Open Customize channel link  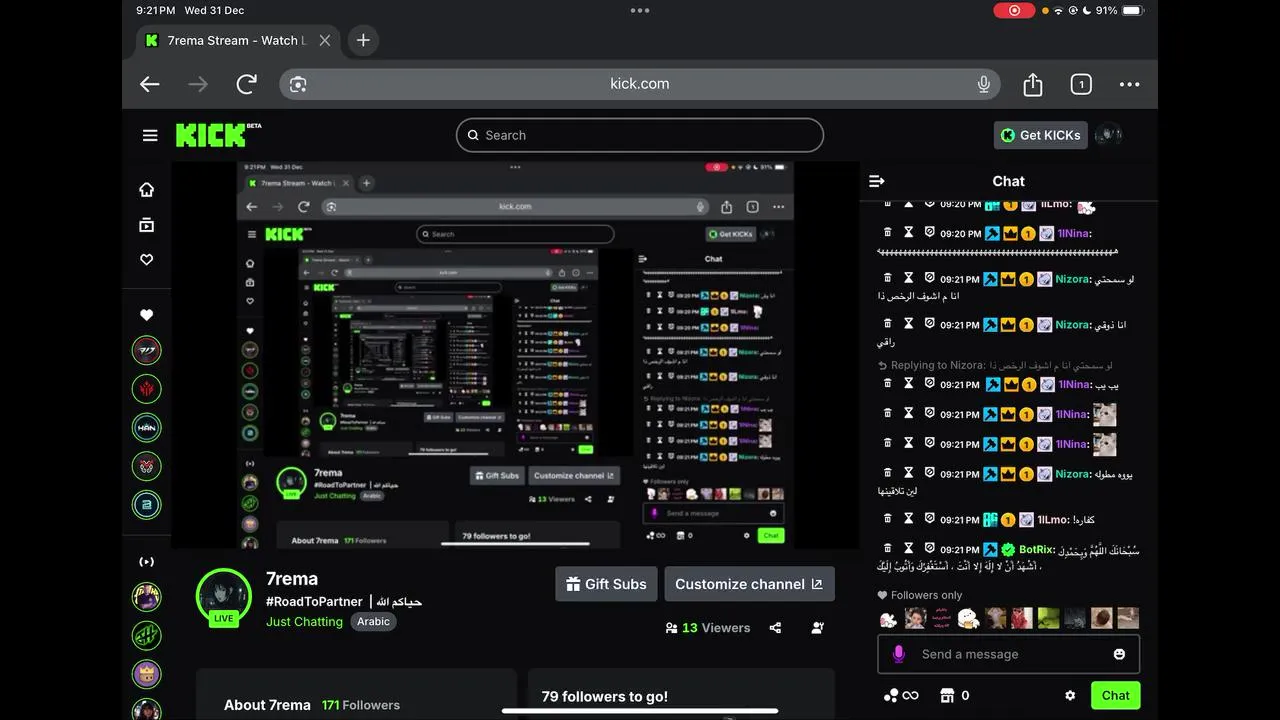(749, 584)
